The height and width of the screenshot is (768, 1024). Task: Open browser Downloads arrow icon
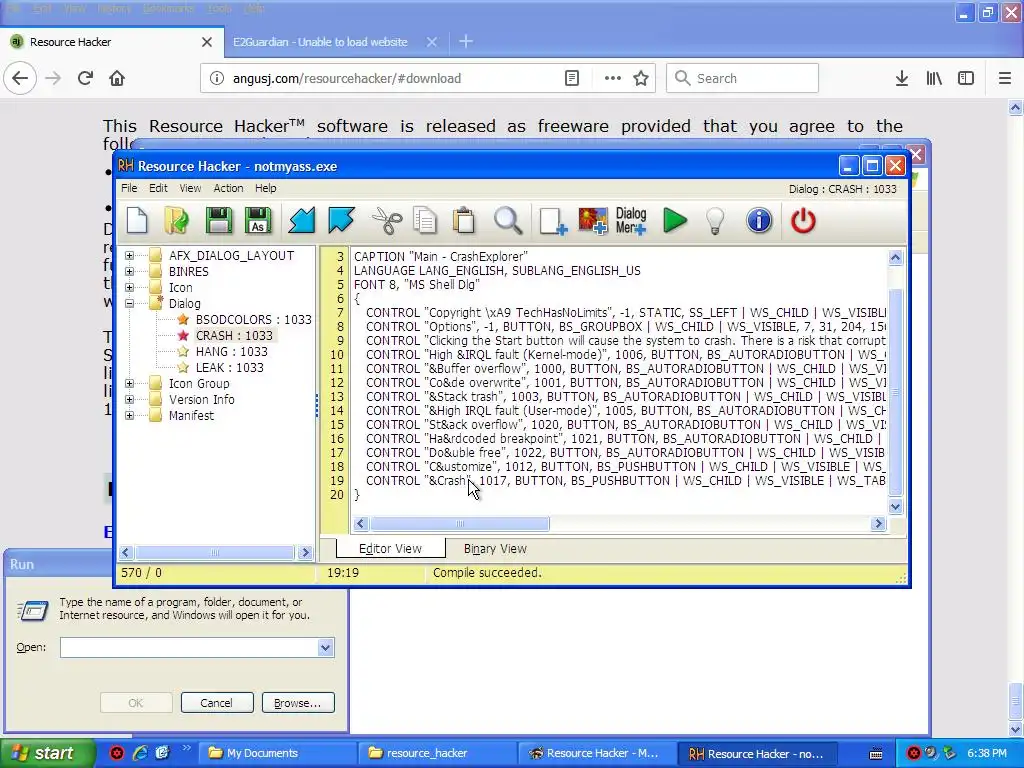[902, 78]
